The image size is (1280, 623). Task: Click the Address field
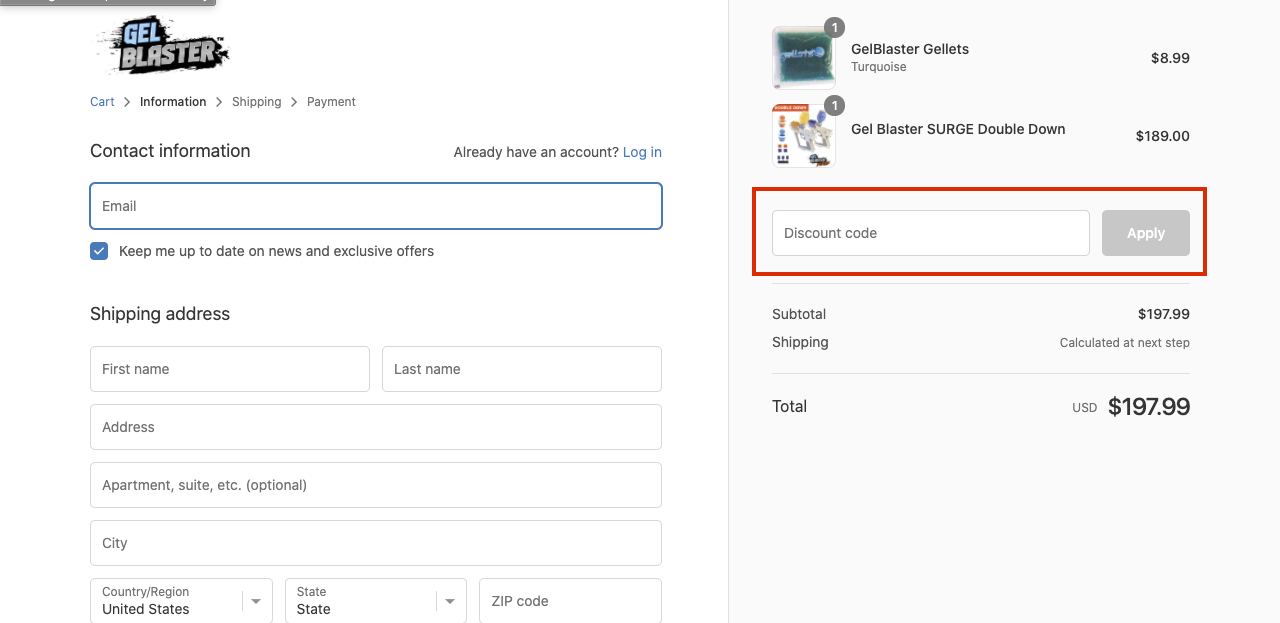pyautogui.click(x=376, y=427)
